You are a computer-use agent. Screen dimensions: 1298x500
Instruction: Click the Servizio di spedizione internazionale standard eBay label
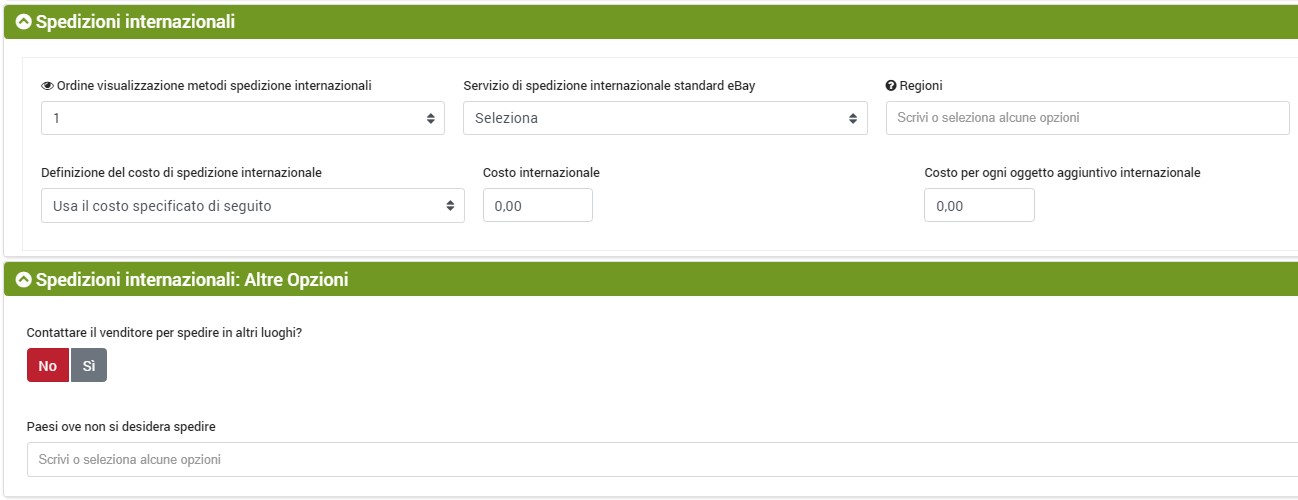[x=609, y=86]
